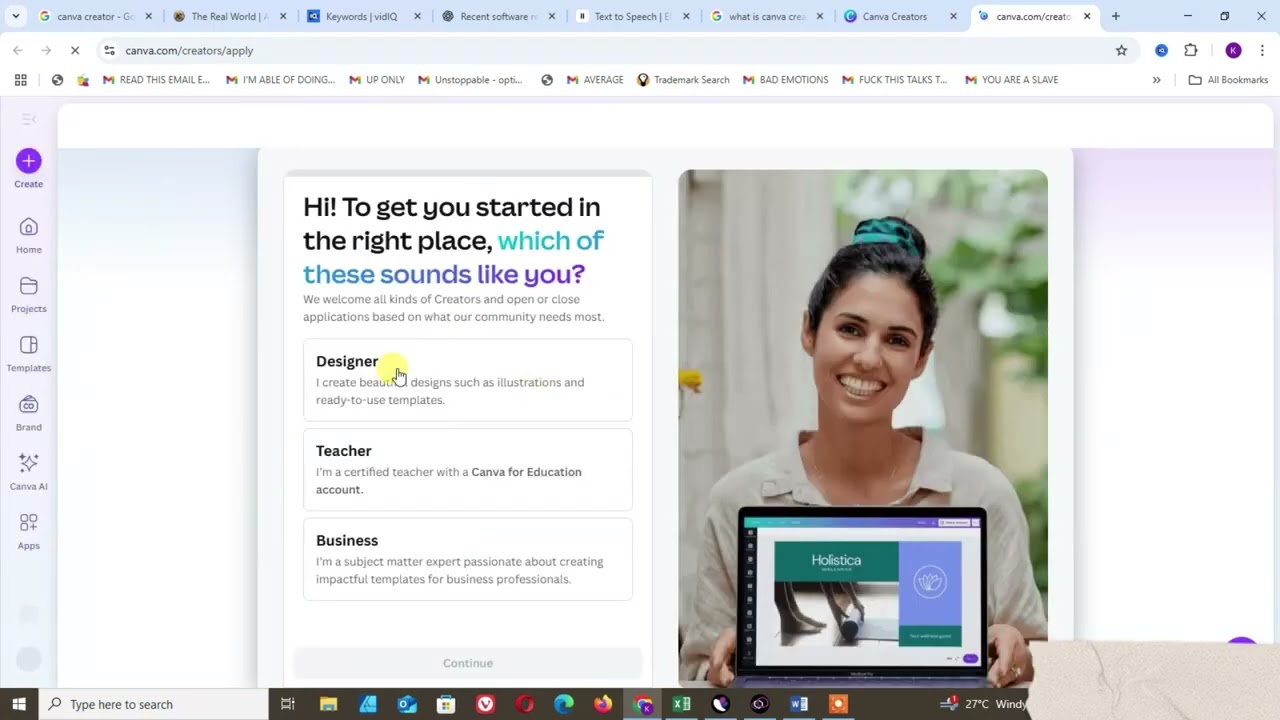The image size is (1280, 720).
Task: Open I'M ABLE OF DOING bookmark
Action: pyautogui.click(x=280, y=80)
